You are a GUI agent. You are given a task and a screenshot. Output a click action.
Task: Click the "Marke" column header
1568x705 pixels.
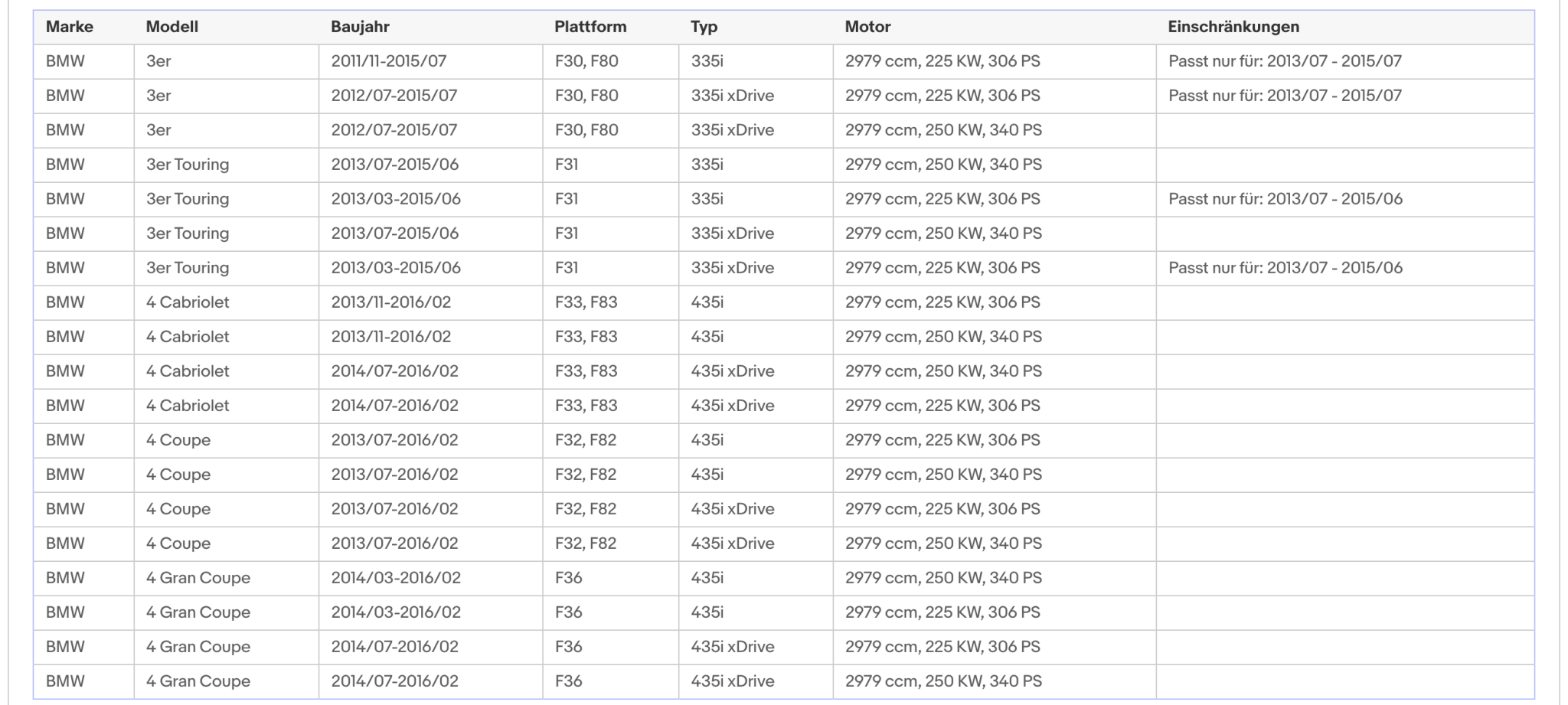pyautogui.click(x=70, y=27)
